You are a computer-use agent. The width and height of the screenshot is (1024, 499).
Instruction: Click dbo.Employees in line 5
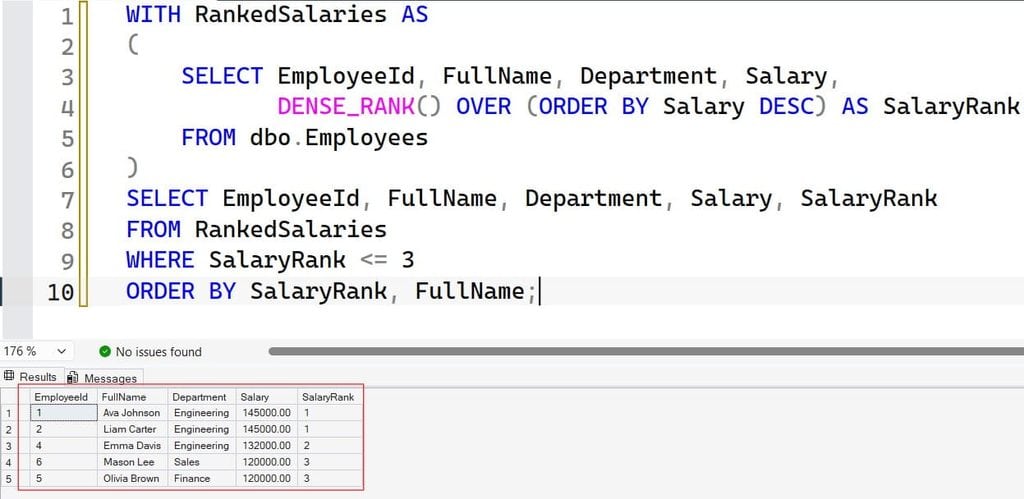click(339, 137)
